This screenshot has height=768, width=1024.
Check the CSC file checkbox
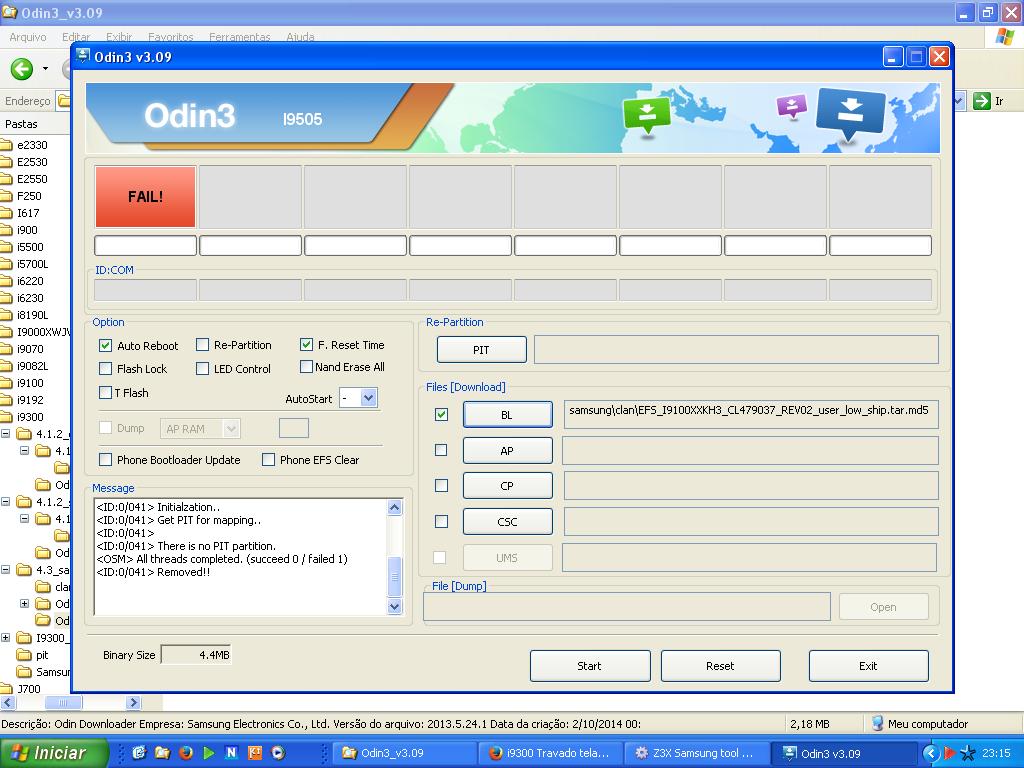(x=441, y=521)
